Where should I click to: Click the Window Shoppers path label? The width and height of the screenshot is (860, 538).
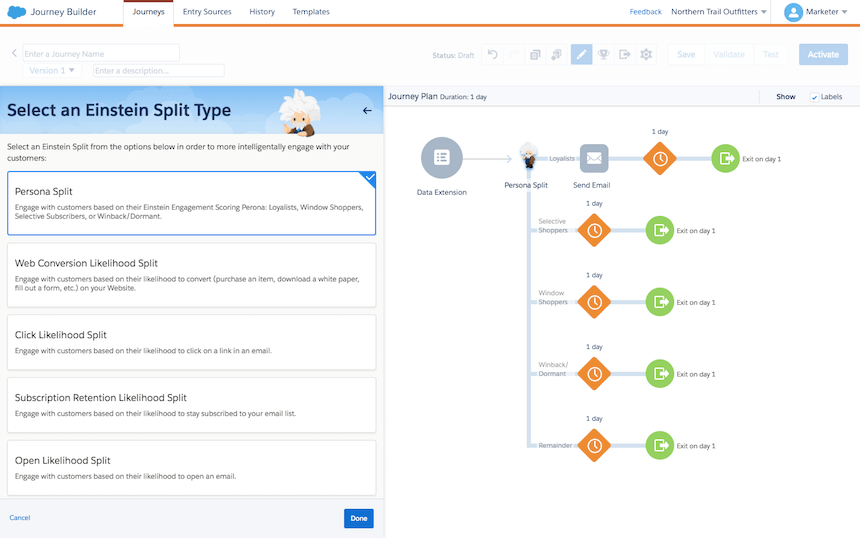(x=553, y=298)
